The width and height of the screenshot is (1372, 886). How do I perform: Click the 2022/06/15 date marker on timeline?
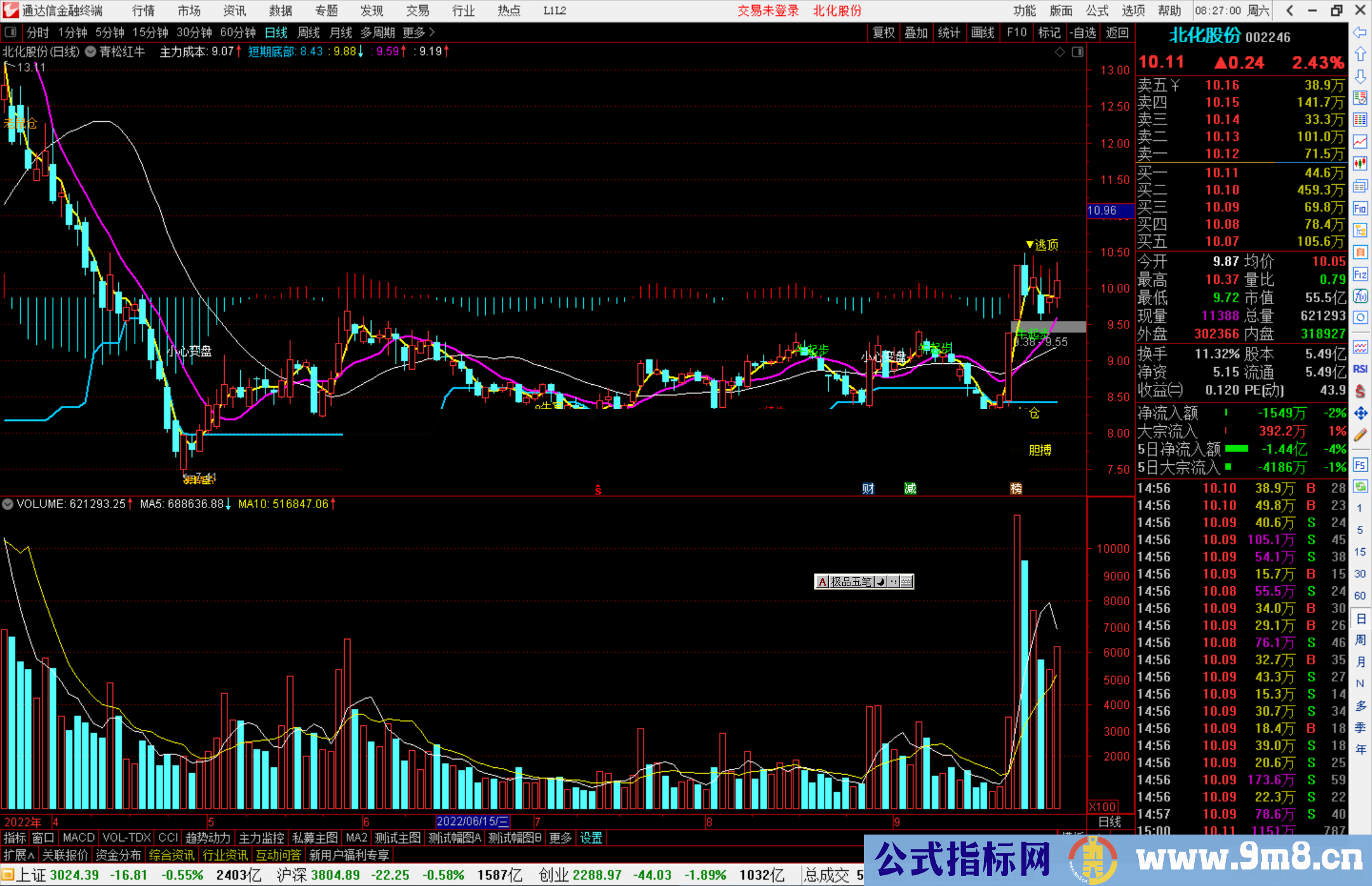point(473,822)
